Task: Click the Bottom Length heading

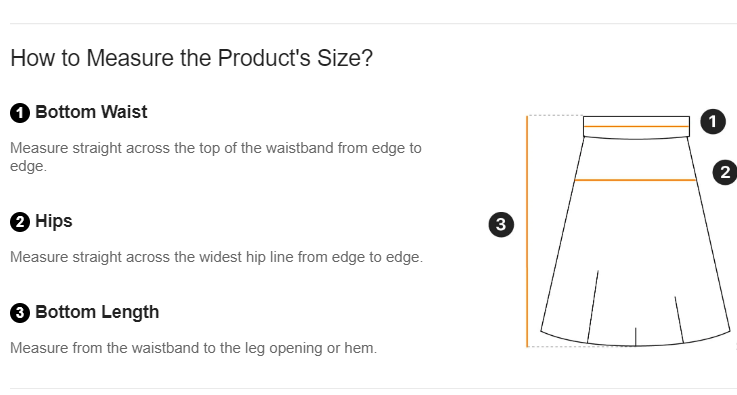Action: (97, 312)
